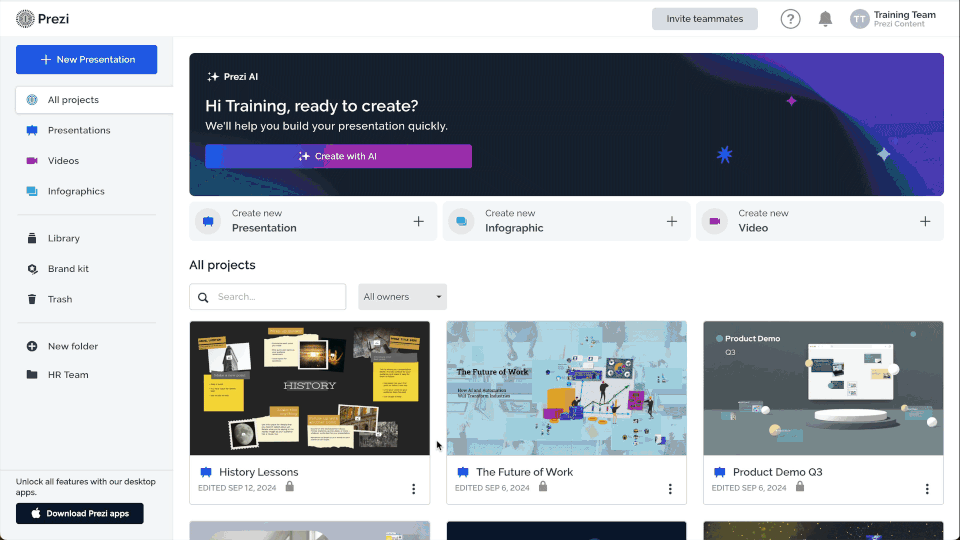Click the blue presentation icon in Create new Presentation
The image size is (960, 540).
[x=208, y=221]
